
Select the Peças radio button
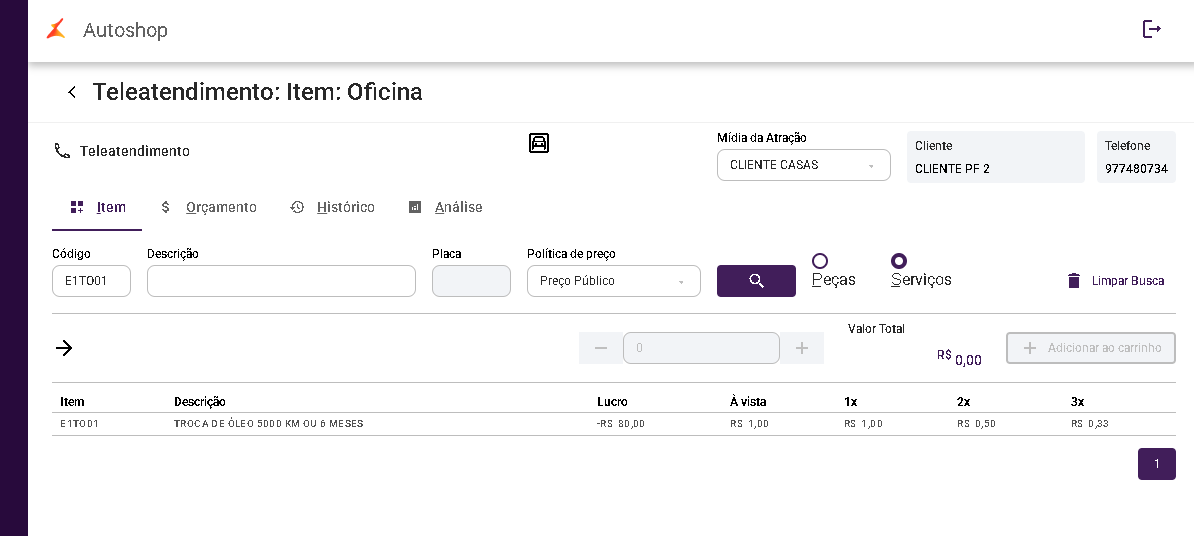820,261
